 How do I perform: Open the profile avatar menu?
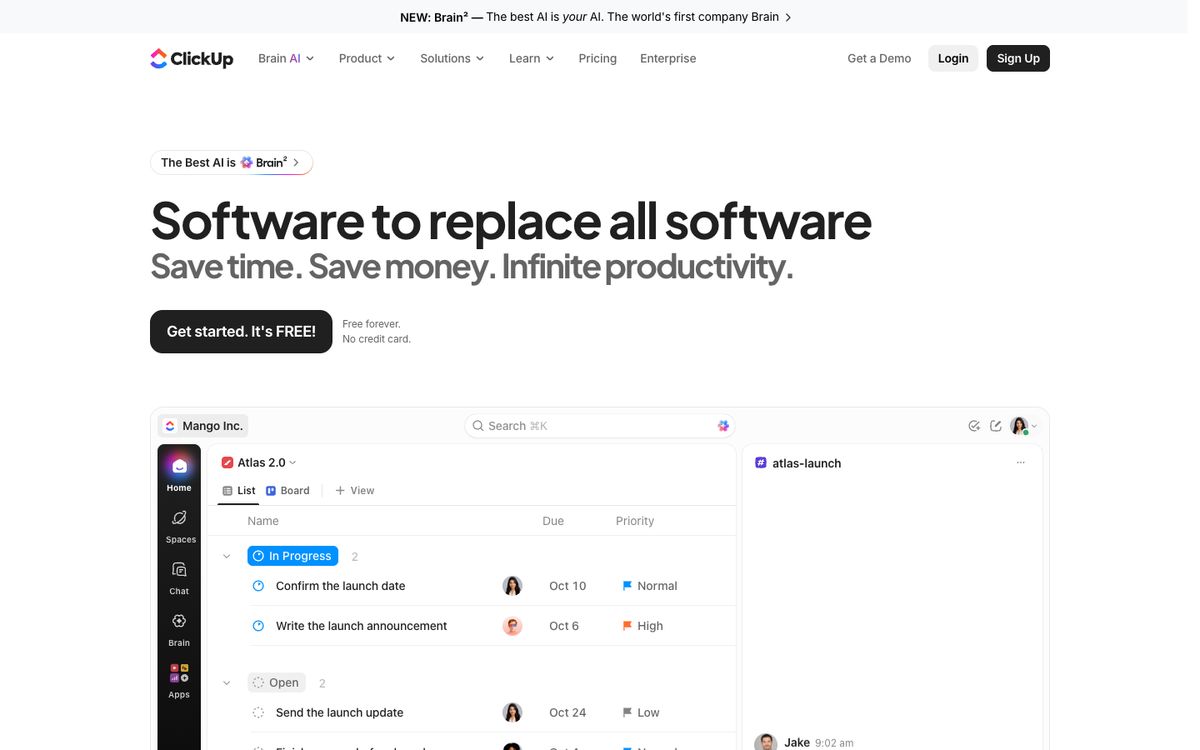click(x=1023, y=426)
